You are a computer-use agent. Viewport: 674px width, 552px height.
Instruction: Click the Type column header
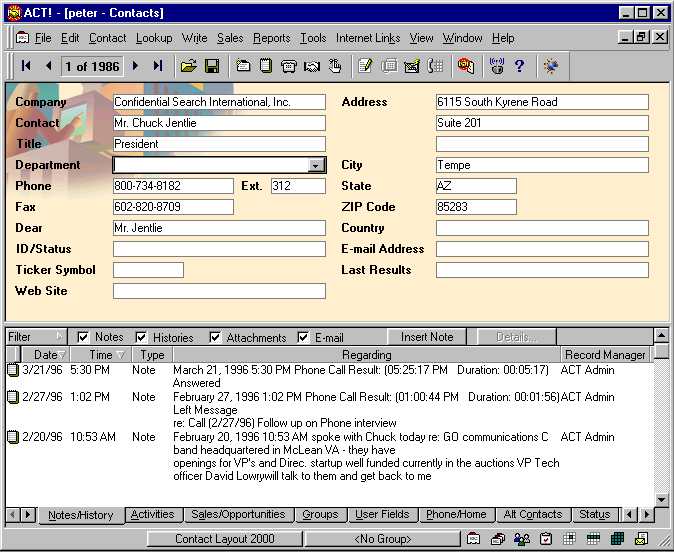point(152,355)
